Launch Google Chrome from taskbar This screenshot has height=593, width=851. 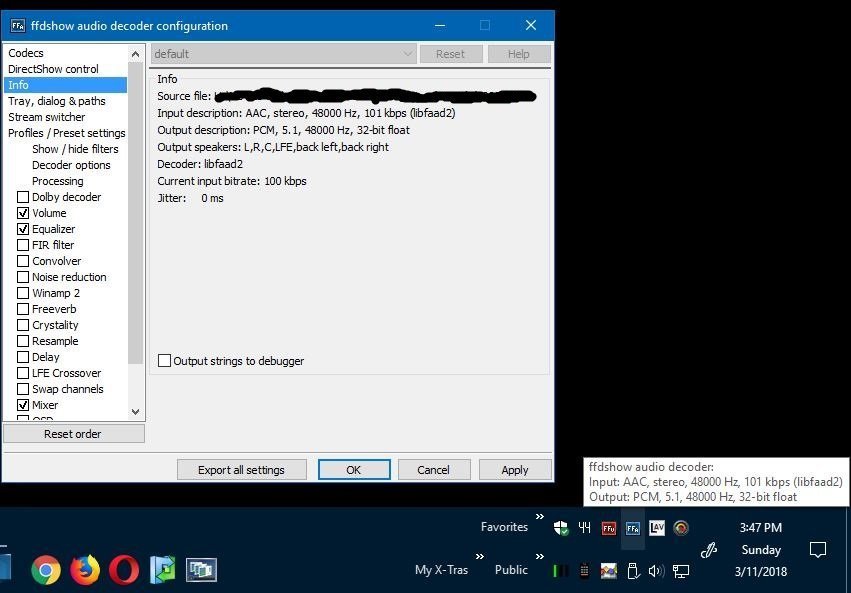click(46, 570)
